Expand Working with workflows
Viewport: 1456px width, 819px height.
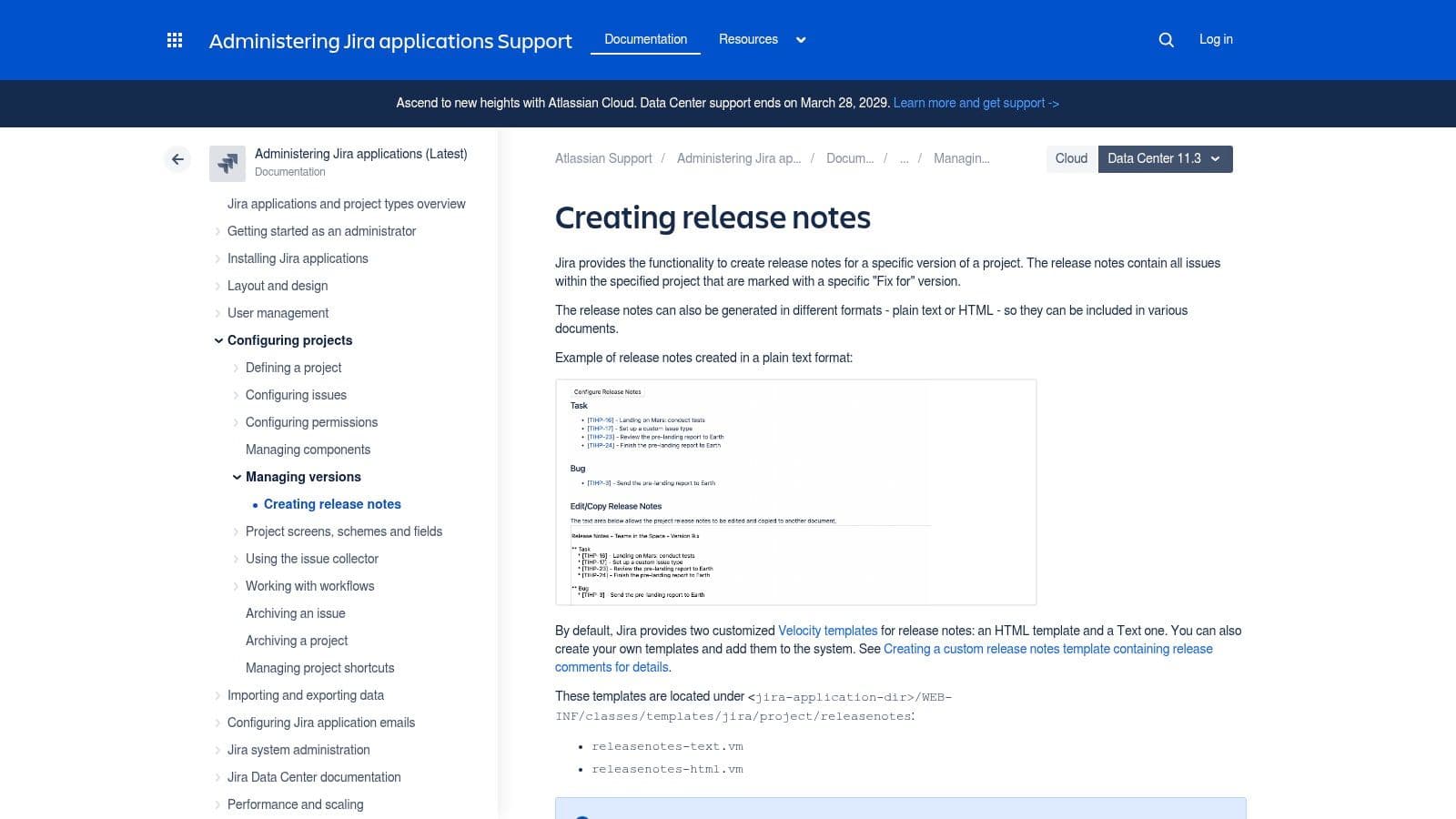(237, 586)
